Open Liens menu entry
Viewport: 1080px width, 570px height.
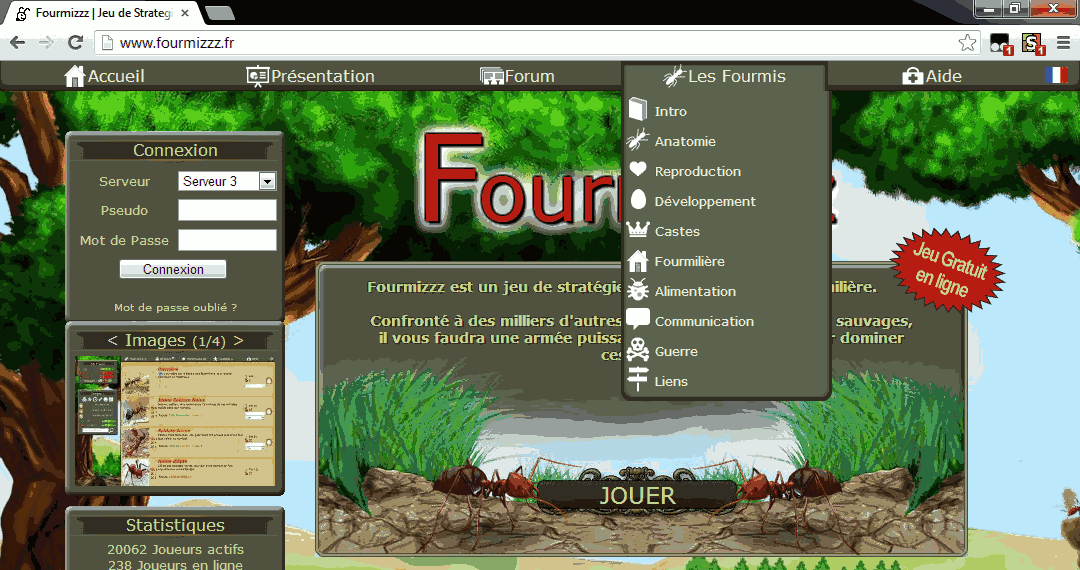671,381
